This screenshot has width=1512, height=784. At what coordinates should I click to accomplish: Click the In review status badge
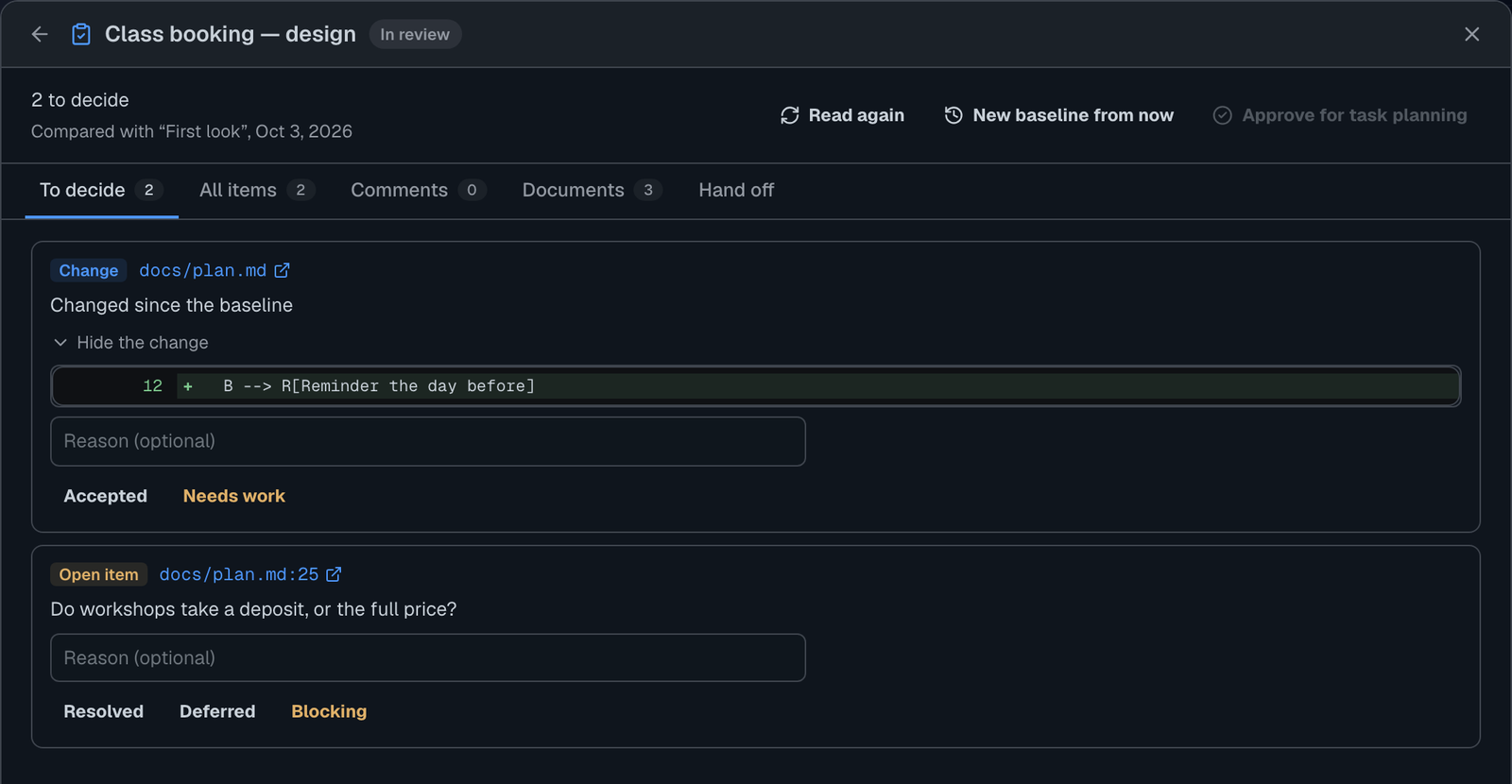[x=415, y=34]
